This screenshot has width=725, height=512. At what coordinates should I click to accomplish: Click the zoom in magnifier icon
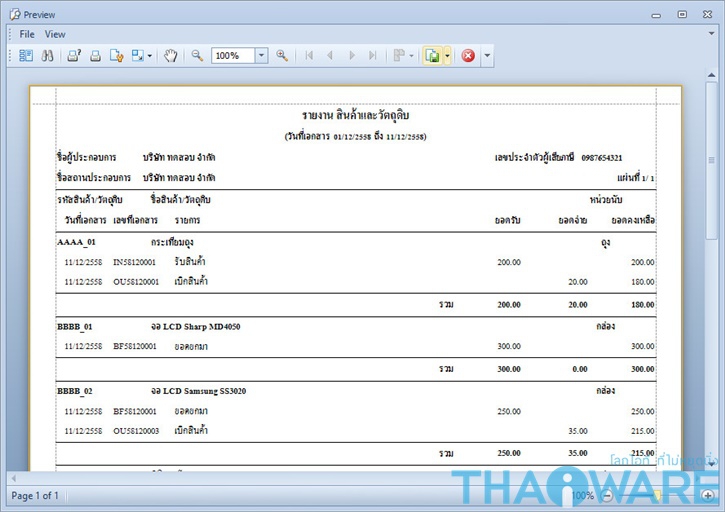click(x=282, y=56)
